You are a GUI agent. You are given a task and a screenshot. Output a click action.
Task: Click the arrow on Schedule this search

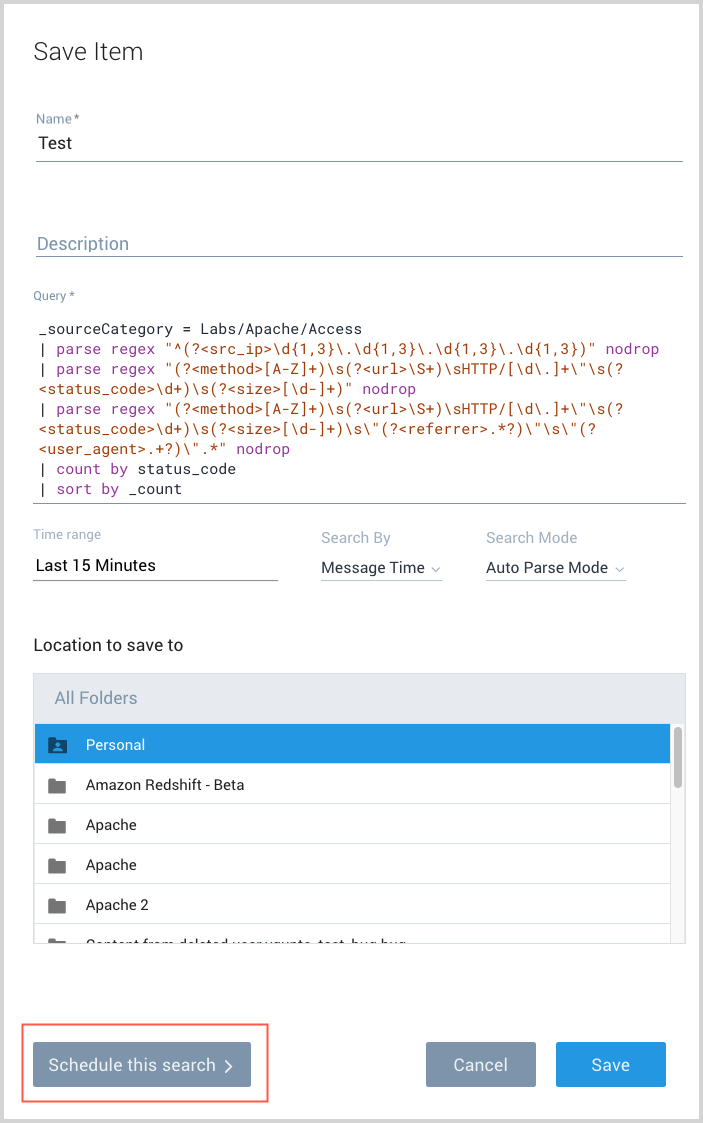click(229, 1066)
